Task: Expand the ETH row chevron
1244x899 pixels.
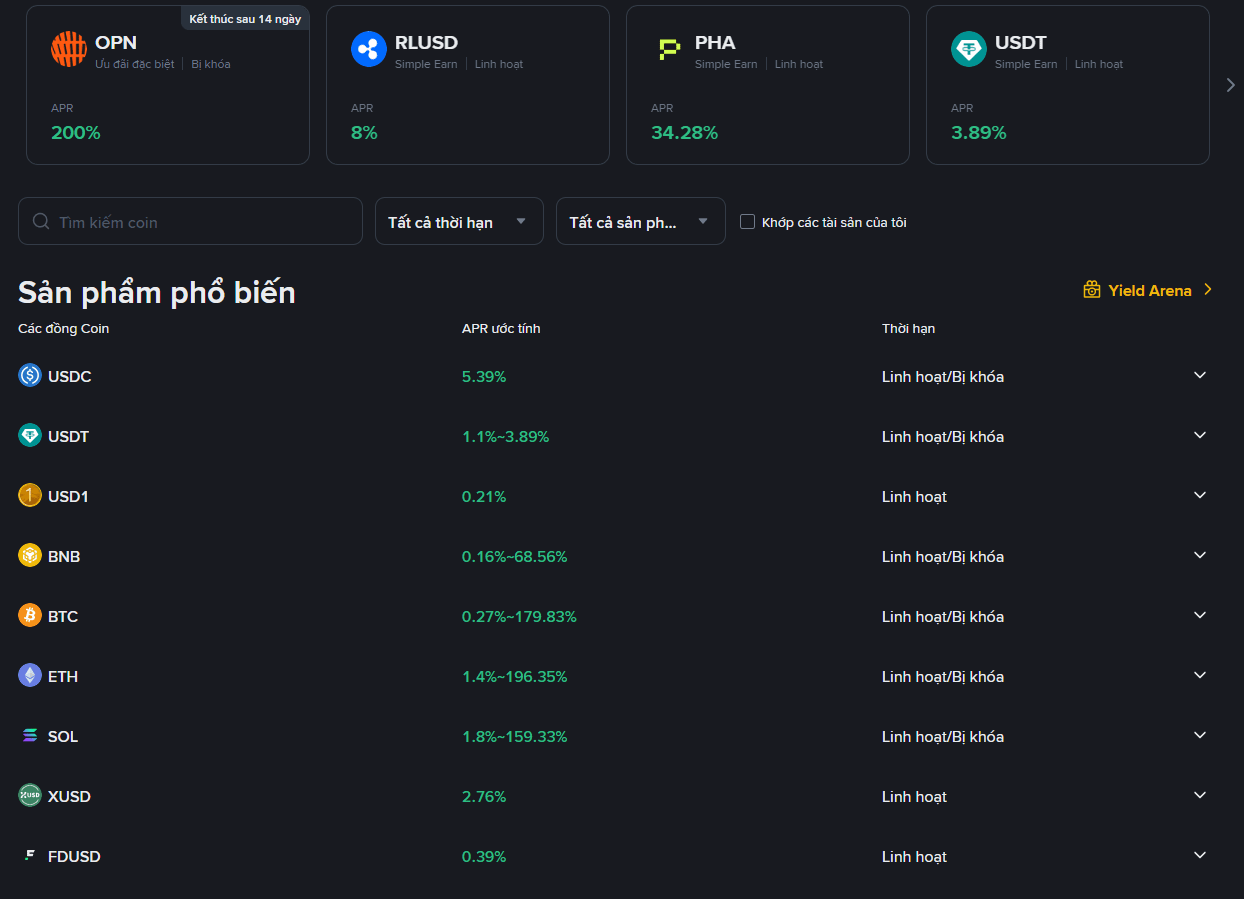Action: 1200,675
